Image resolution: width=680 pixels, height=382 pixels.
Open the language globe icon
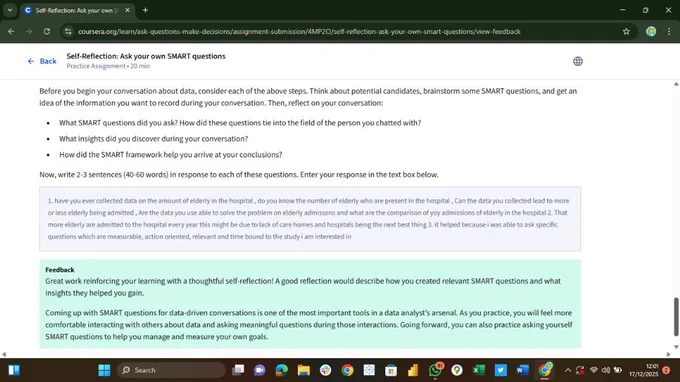click(578, 61)
